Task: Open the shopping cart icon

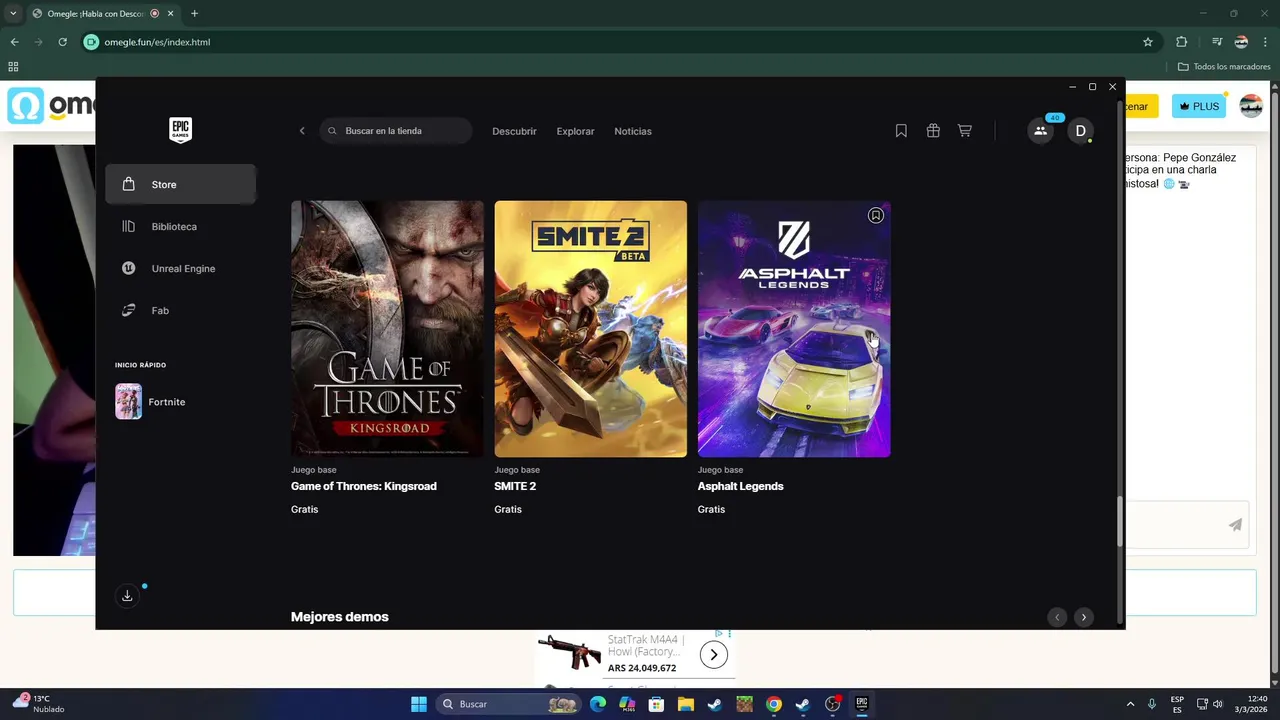Action: click(x=965, y=131)
